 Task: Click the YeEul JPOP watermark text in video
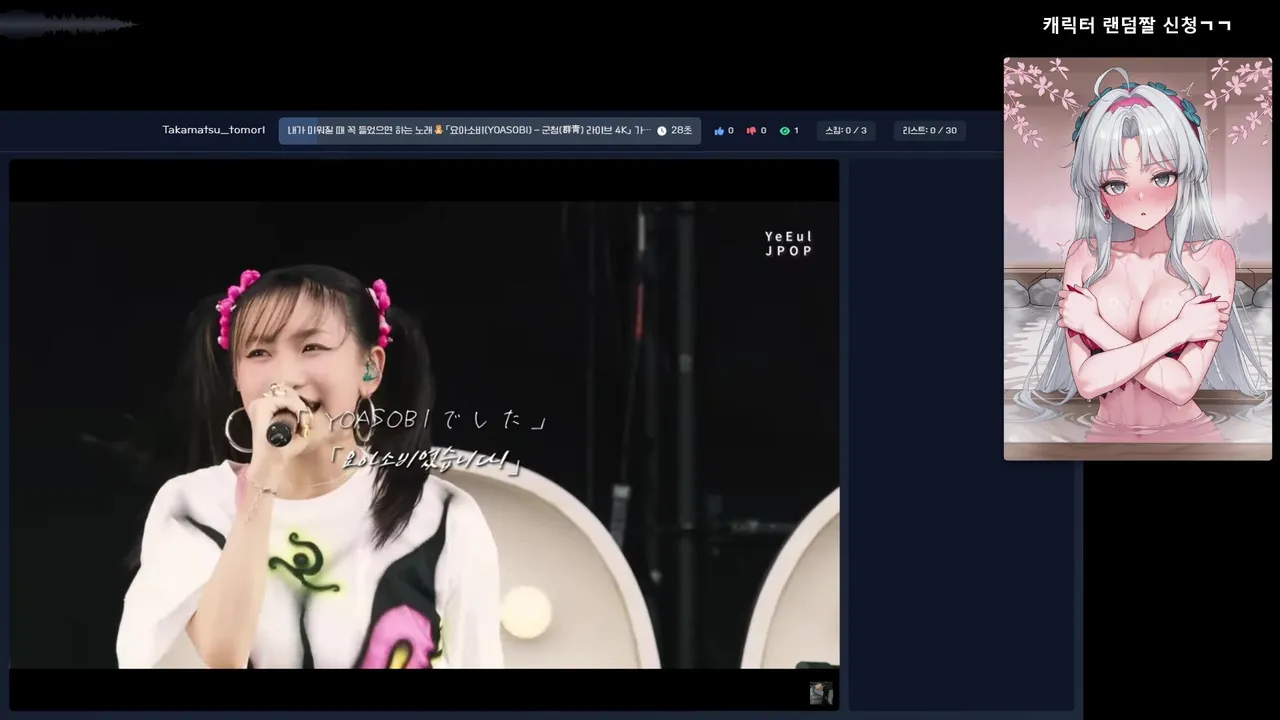pyautogui.click(x=789, y=244)
